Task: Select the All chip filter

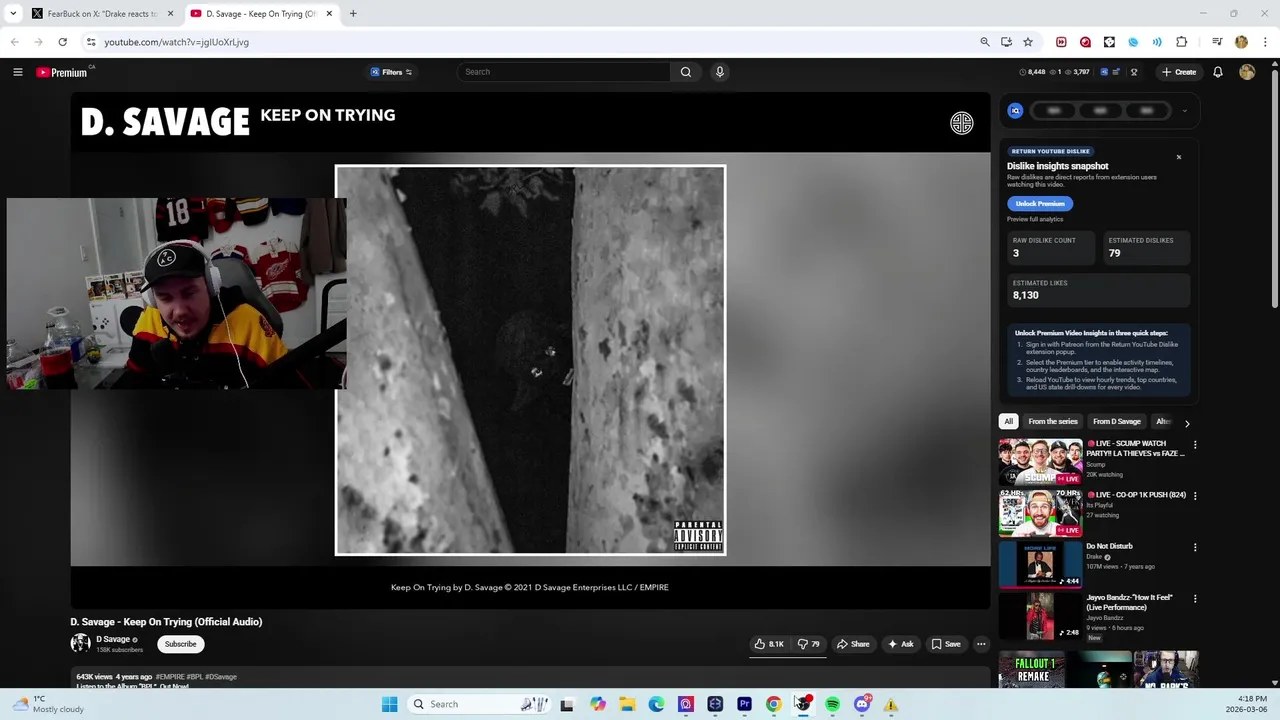Action: coord(1008,422)
